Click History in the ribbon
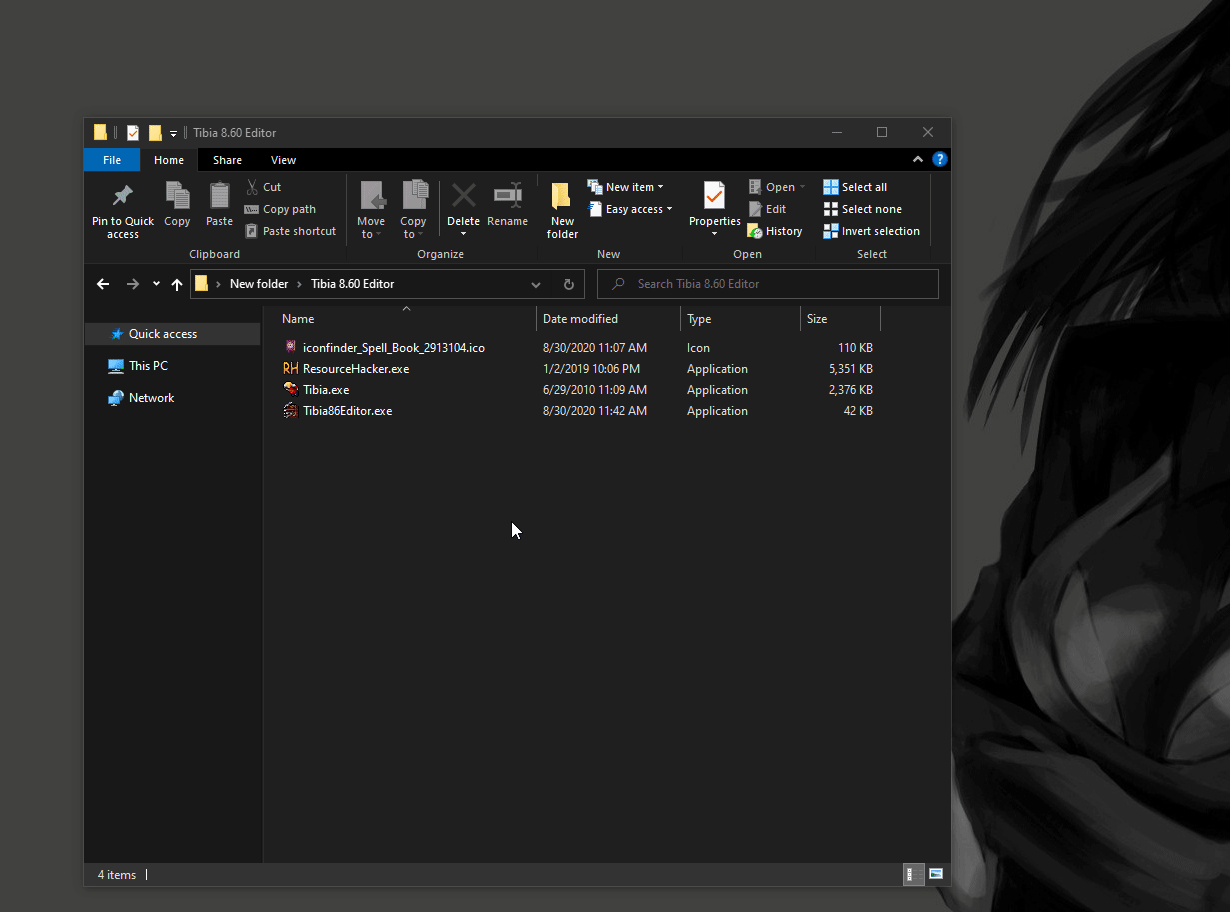Screen dimensions: 1230x912 pyautogui.click(x=775, y=231)
